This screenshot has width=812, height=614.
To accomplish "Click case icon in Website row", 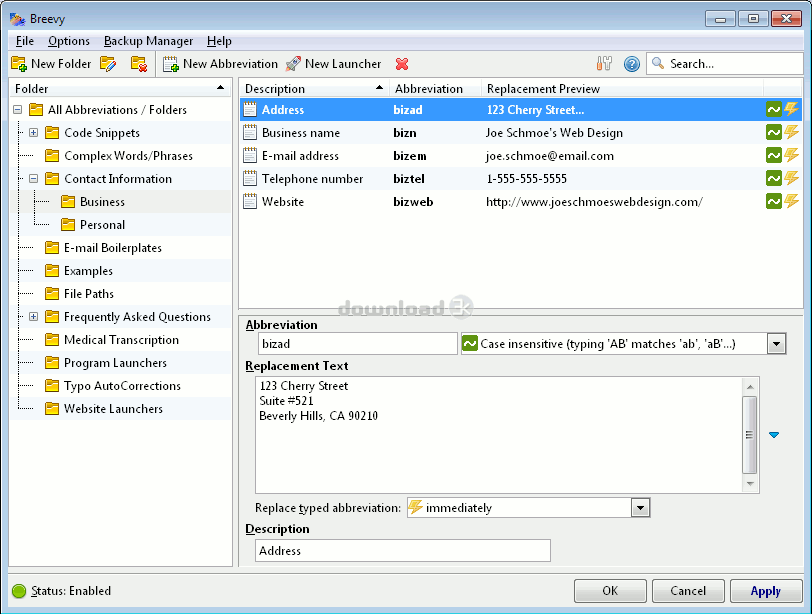I will click(x=774, y=201).
